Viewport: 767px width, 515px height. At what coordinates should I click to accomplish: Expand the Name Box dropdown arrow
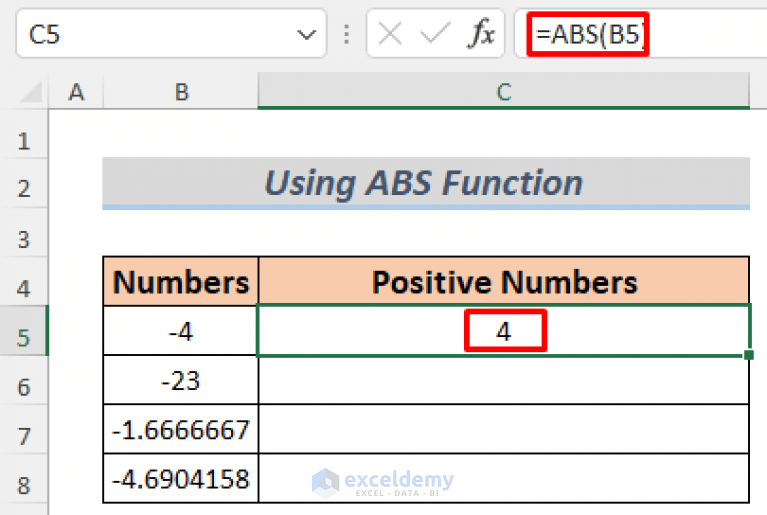306,35
